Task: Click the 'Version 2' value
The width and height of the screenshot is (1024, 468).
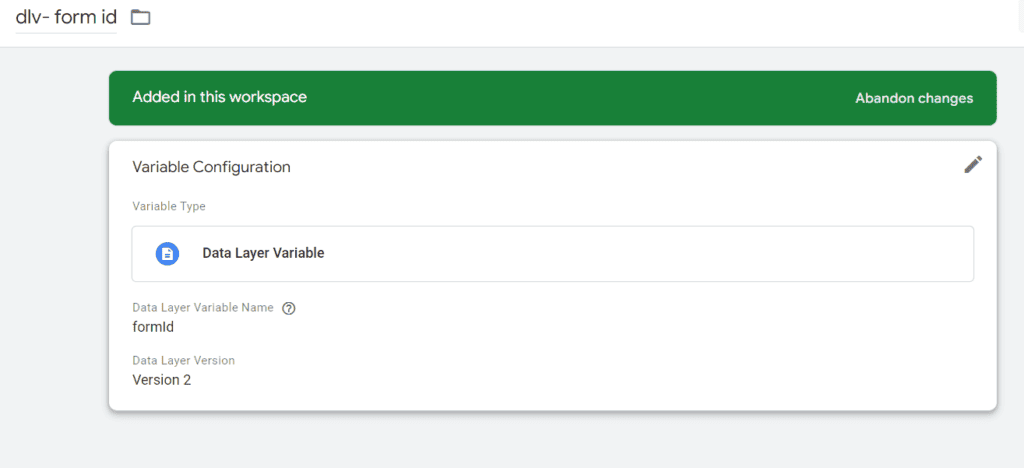Action: 161,379
